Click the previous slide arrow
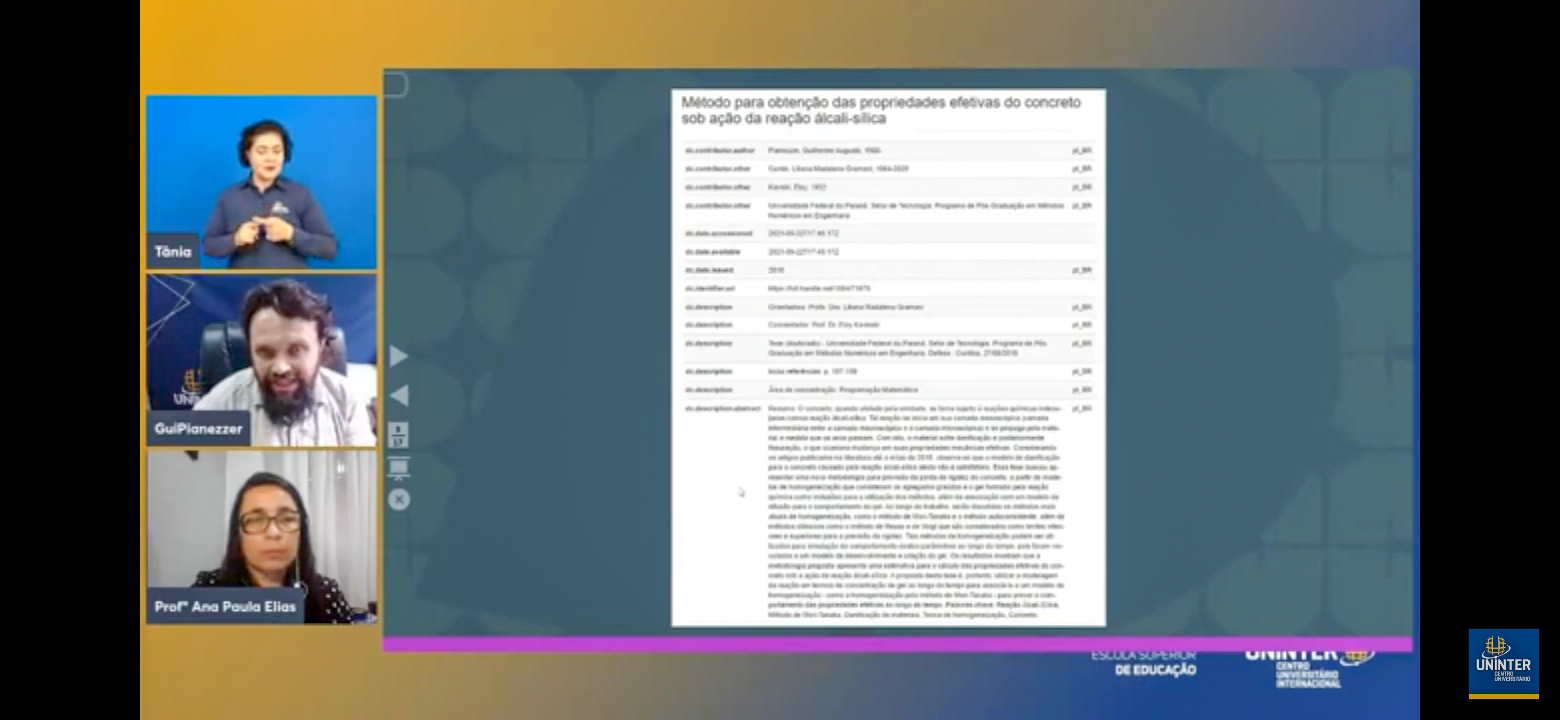The width and height of the screenshot is (1560, 720). (x=399, y=396)
